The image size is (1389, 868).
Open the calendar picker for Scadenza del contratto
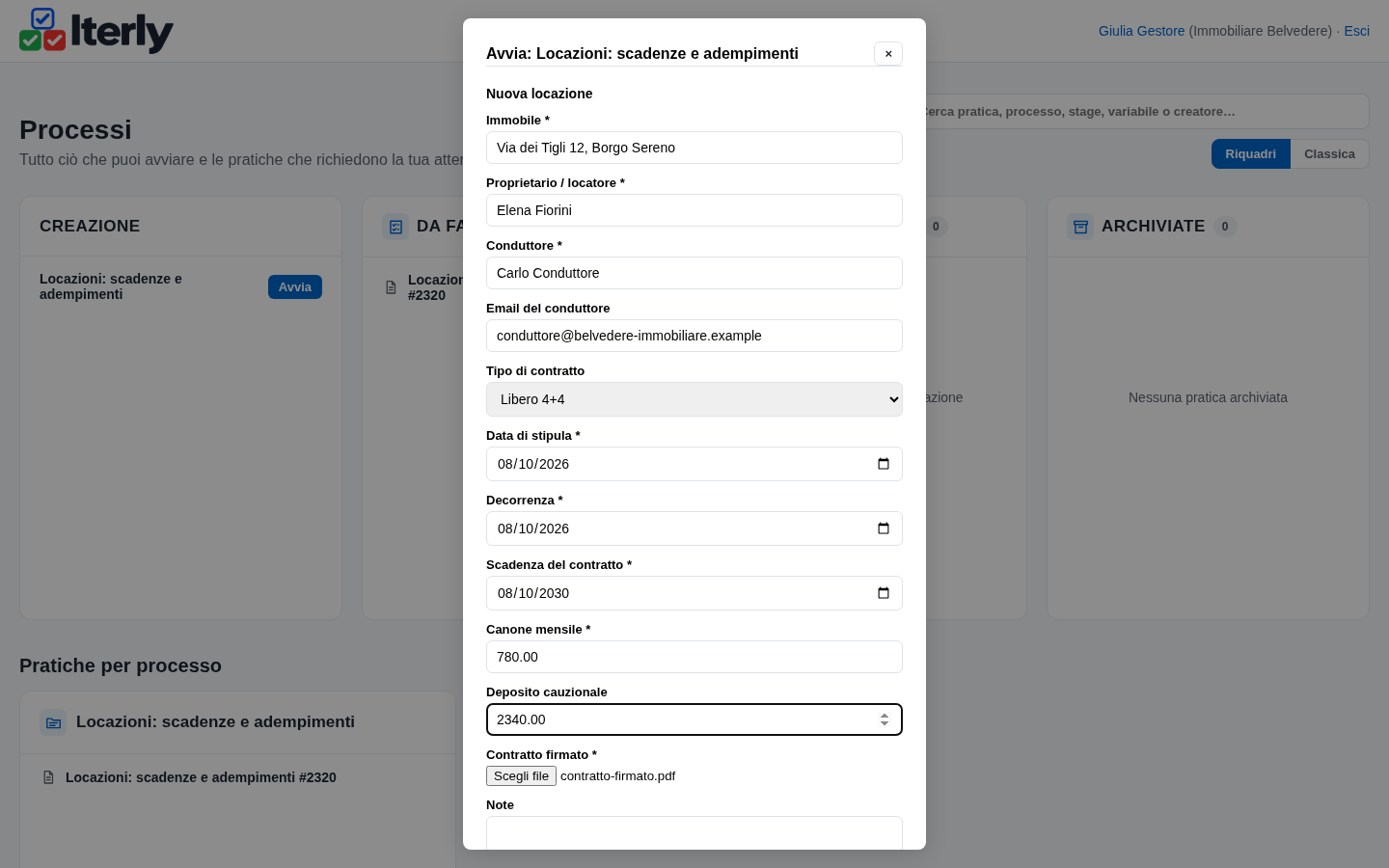pyautogui.click(x=883, y=593)
